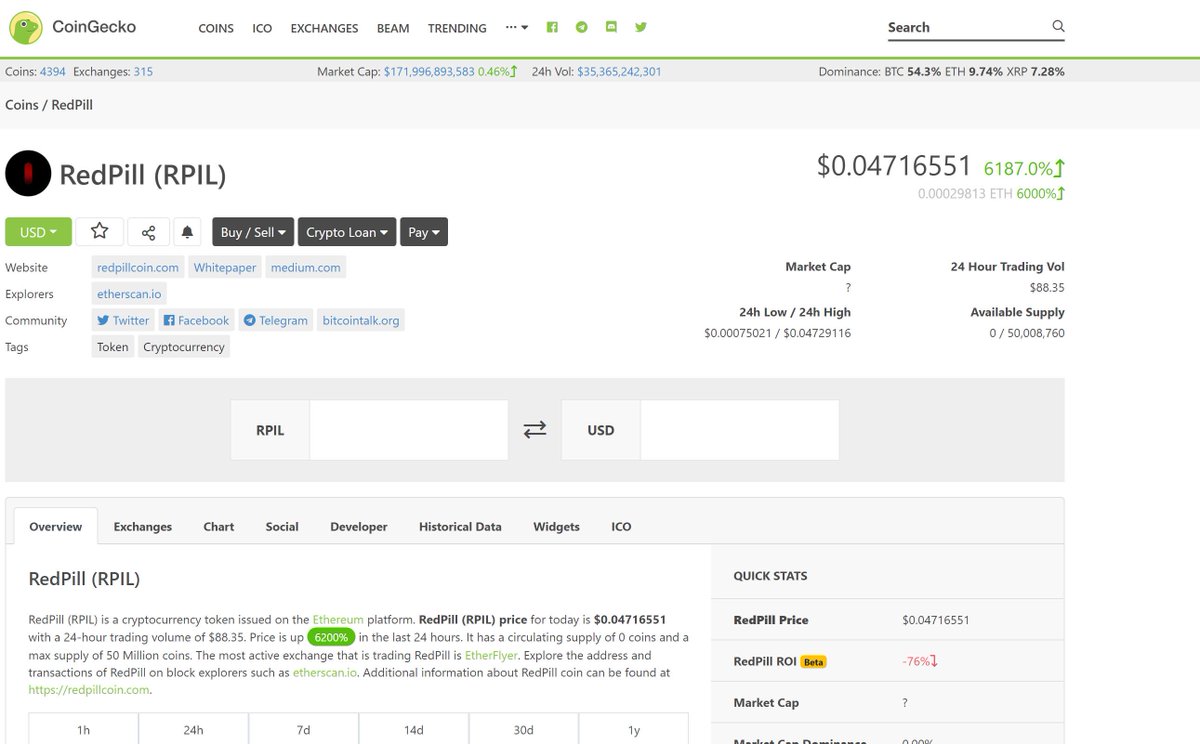This screenshot has width=1200, height=744.
Task: Open the Twitter community link
Action: (123, 320)
